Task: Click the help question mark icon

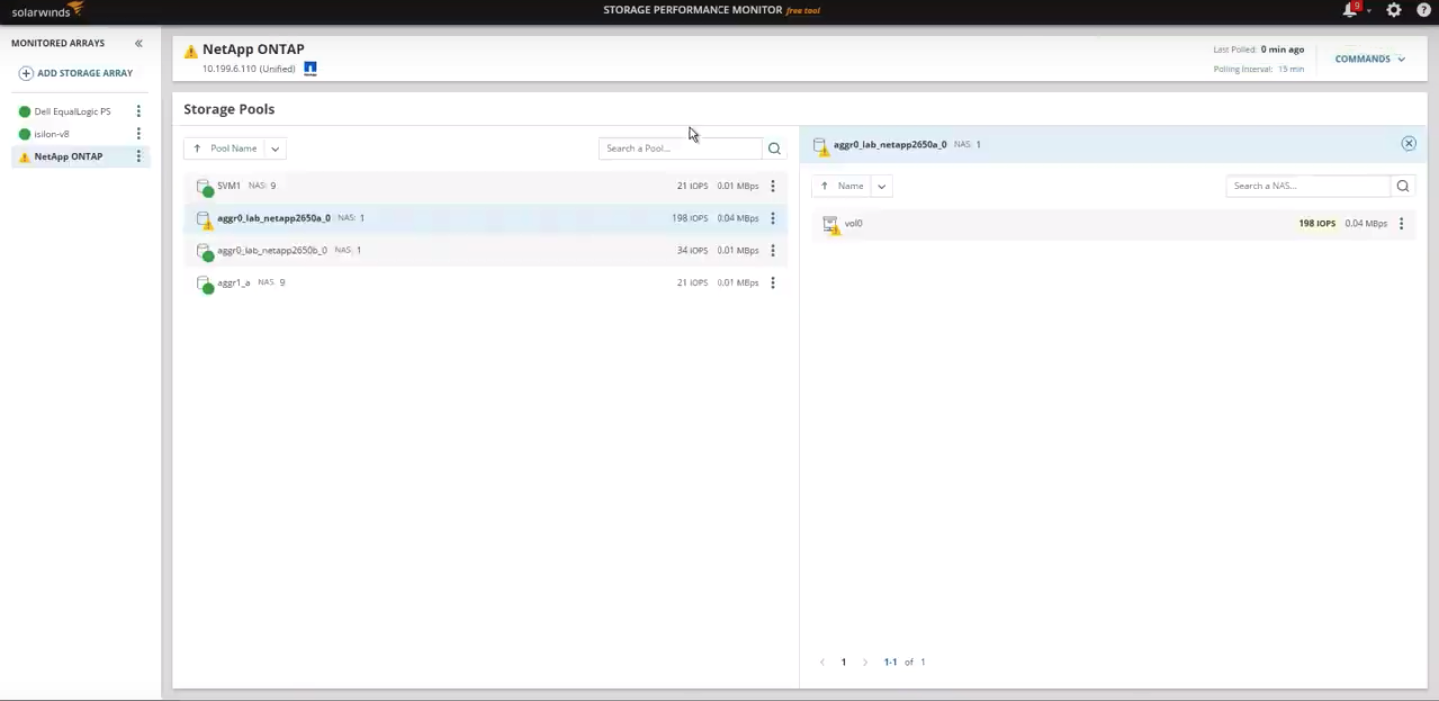Action: click(x=1424, y=11)
